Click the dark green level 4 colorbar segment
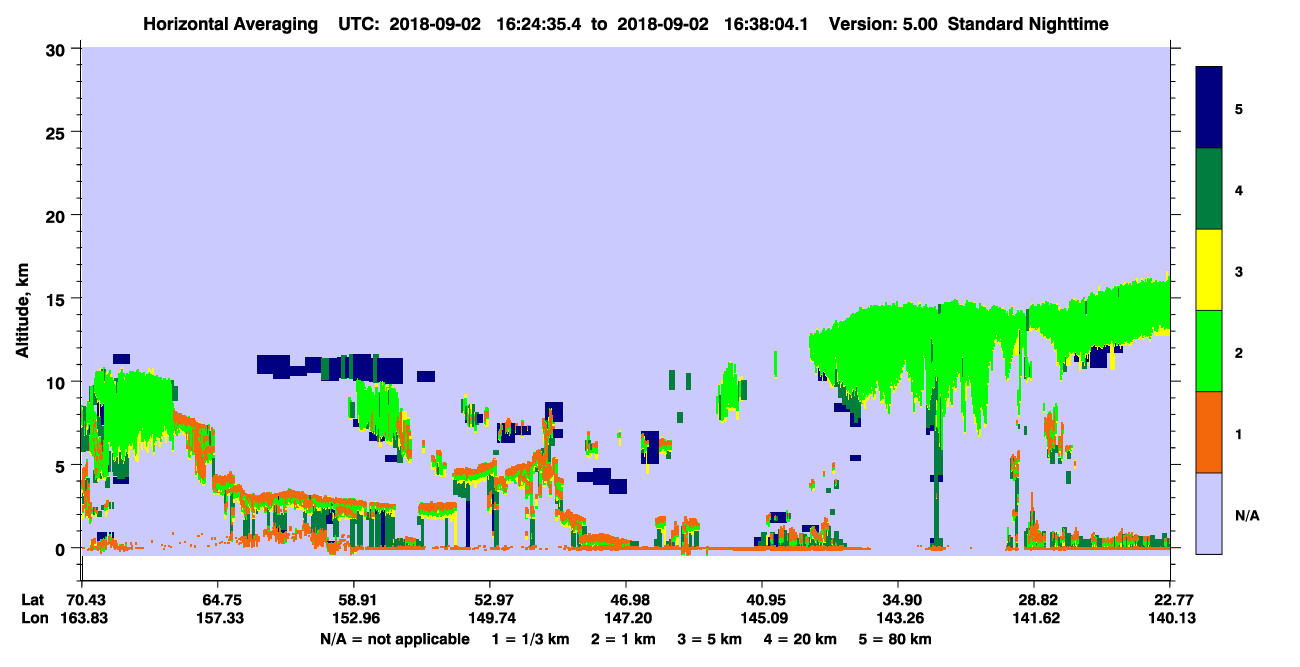 (1209, 189)
